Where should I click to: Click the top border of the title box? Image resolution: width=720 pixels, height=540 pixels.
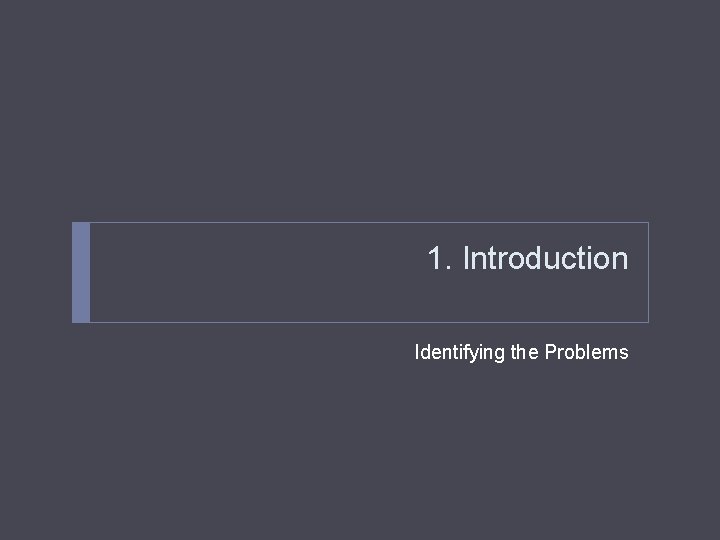360,223
